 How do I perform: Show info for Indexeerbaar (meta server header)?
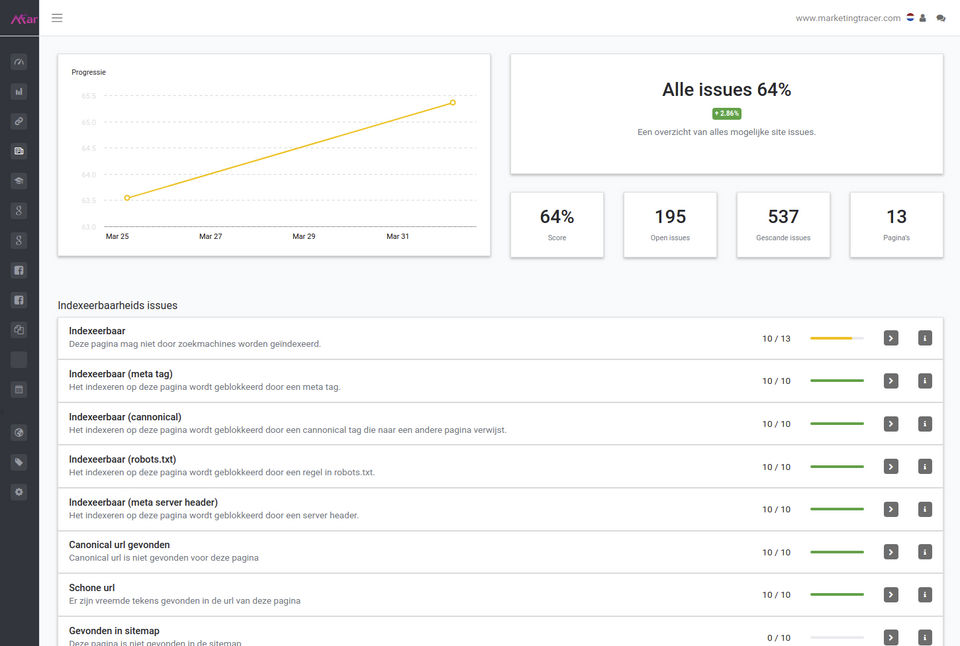[925, 509]
